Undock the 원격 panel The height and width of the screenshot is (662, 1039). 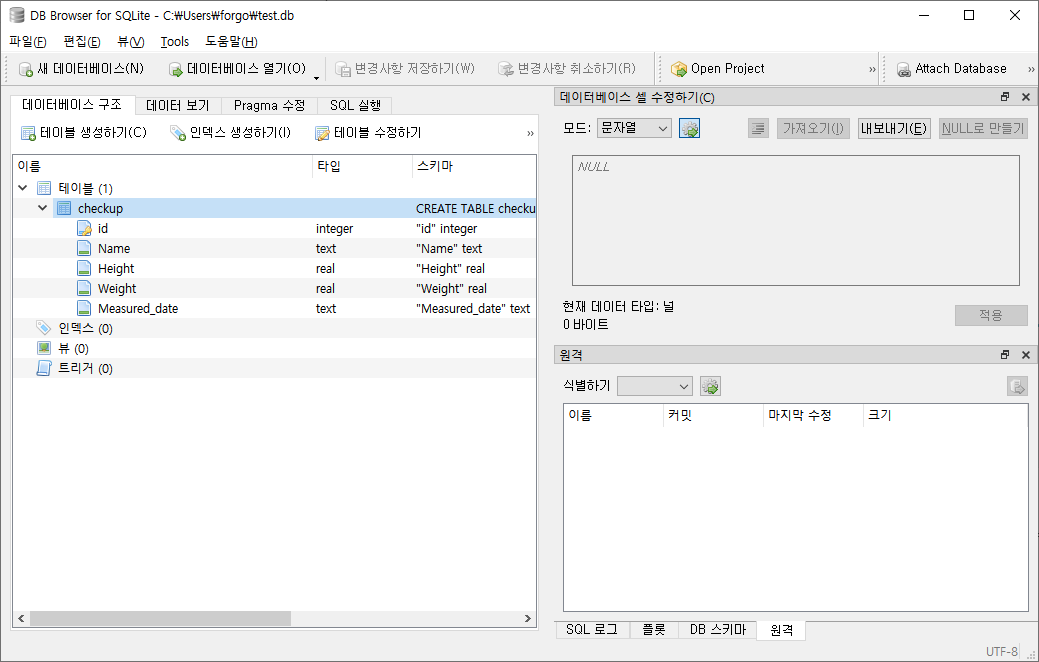[x=1005, y=355]
